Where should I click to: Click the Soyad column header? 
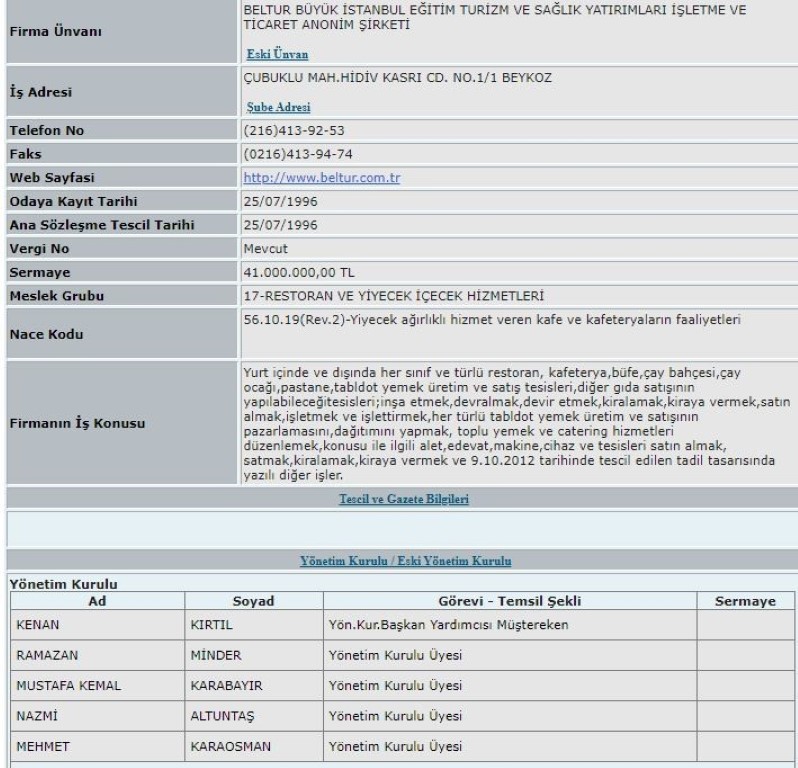pyautogui.click(x=253, y=600)
